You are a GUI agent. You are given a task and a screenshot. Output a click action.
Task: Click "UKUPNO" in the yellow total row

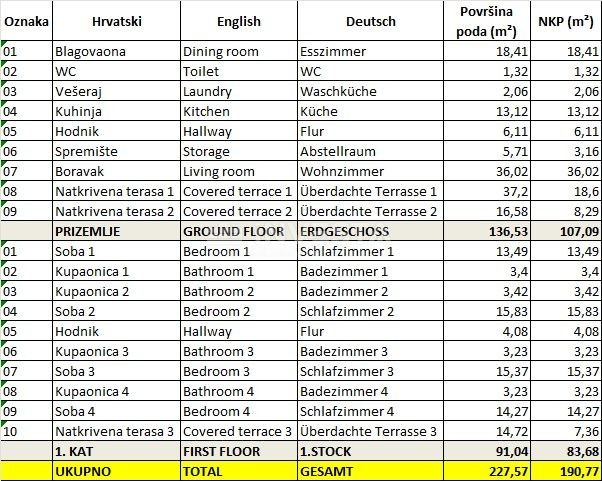coord(83,470)
